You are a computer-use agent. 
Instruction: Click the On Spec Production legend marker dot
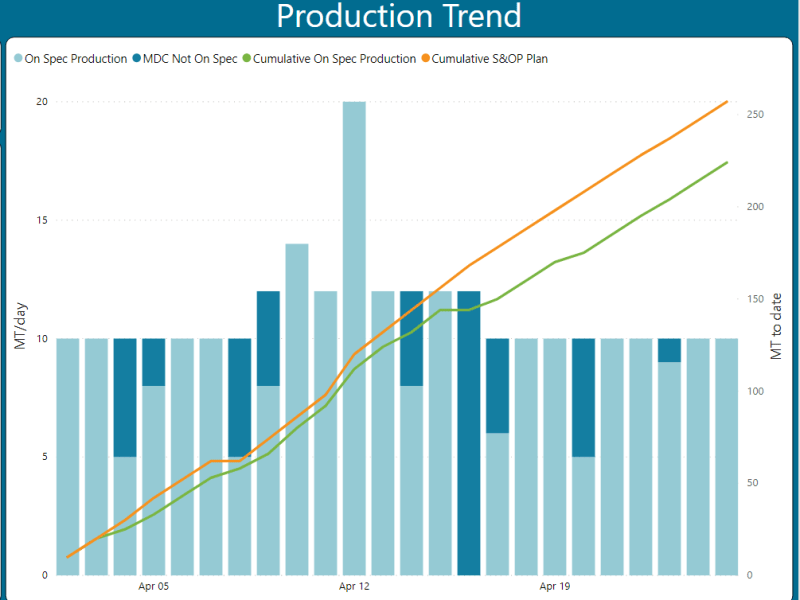tap(18, 59)
